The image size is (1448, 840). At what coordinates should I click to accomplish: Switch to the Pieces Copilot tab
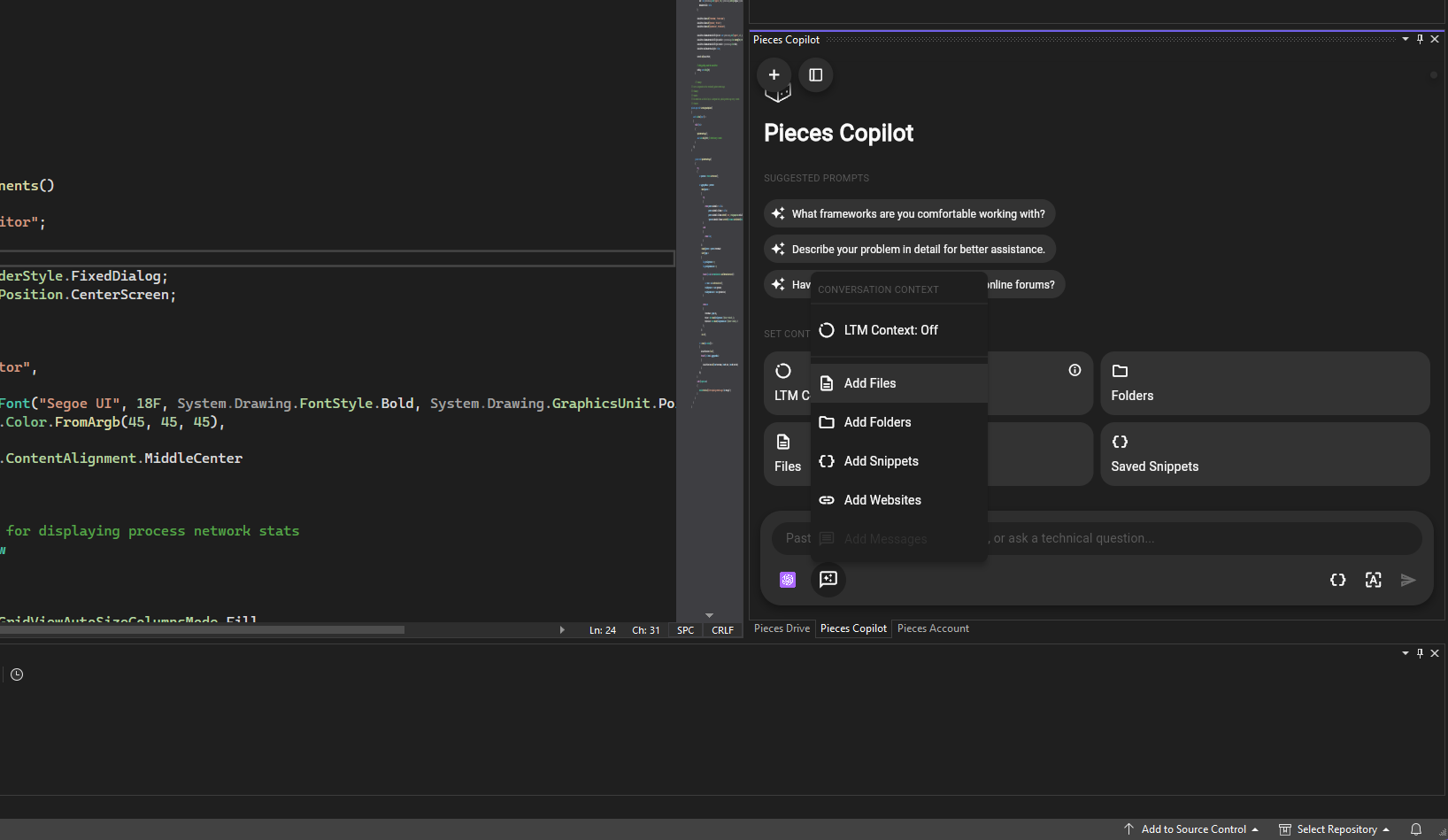pos(853,628)
